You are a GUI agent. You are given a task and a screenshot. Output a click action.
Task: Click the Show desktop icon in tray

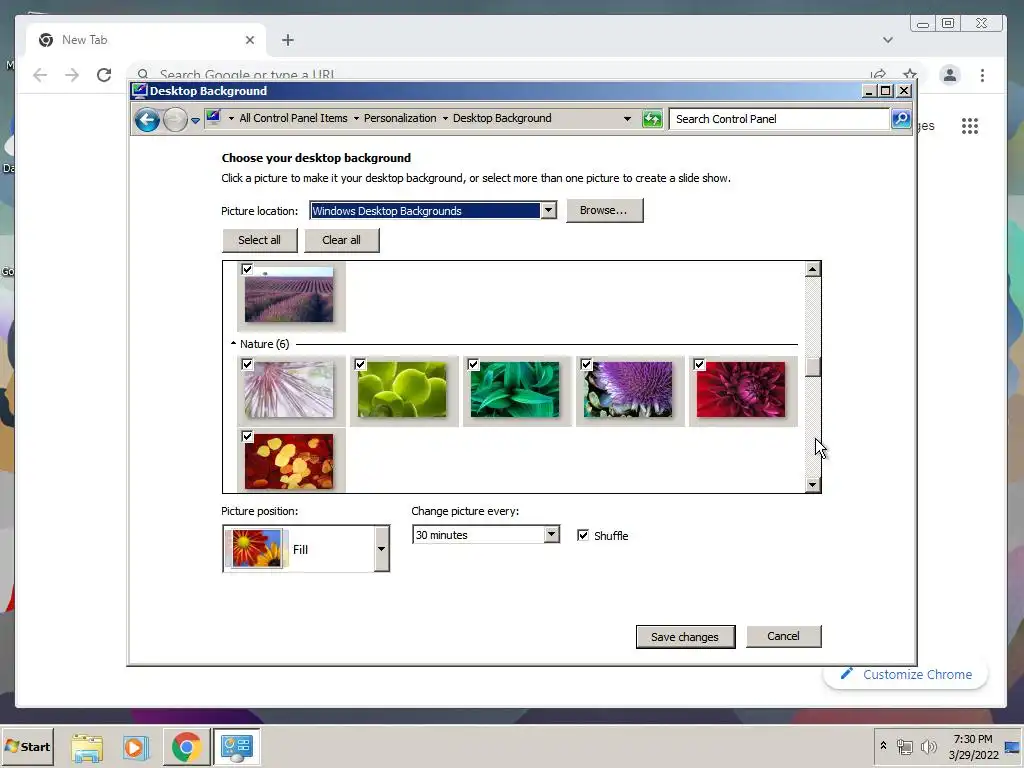[1013, 747]
